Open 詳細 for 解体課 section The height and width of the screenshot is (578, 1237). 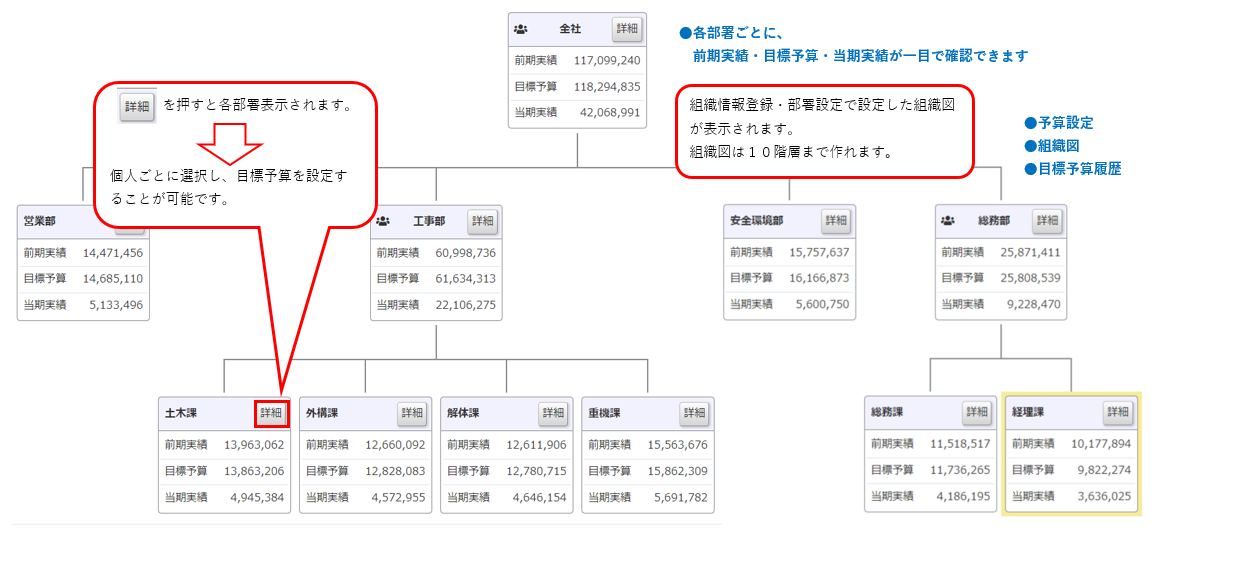coord(553,413)
